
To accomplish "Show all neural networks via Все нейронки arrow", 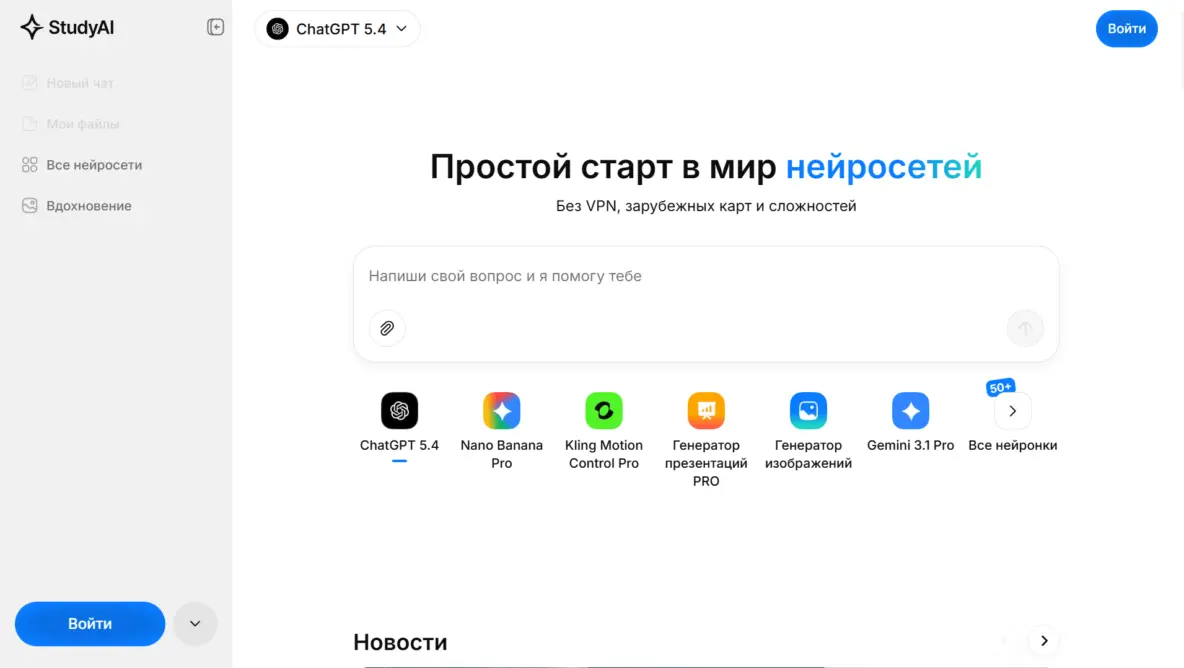I will tap(1013, 411).
